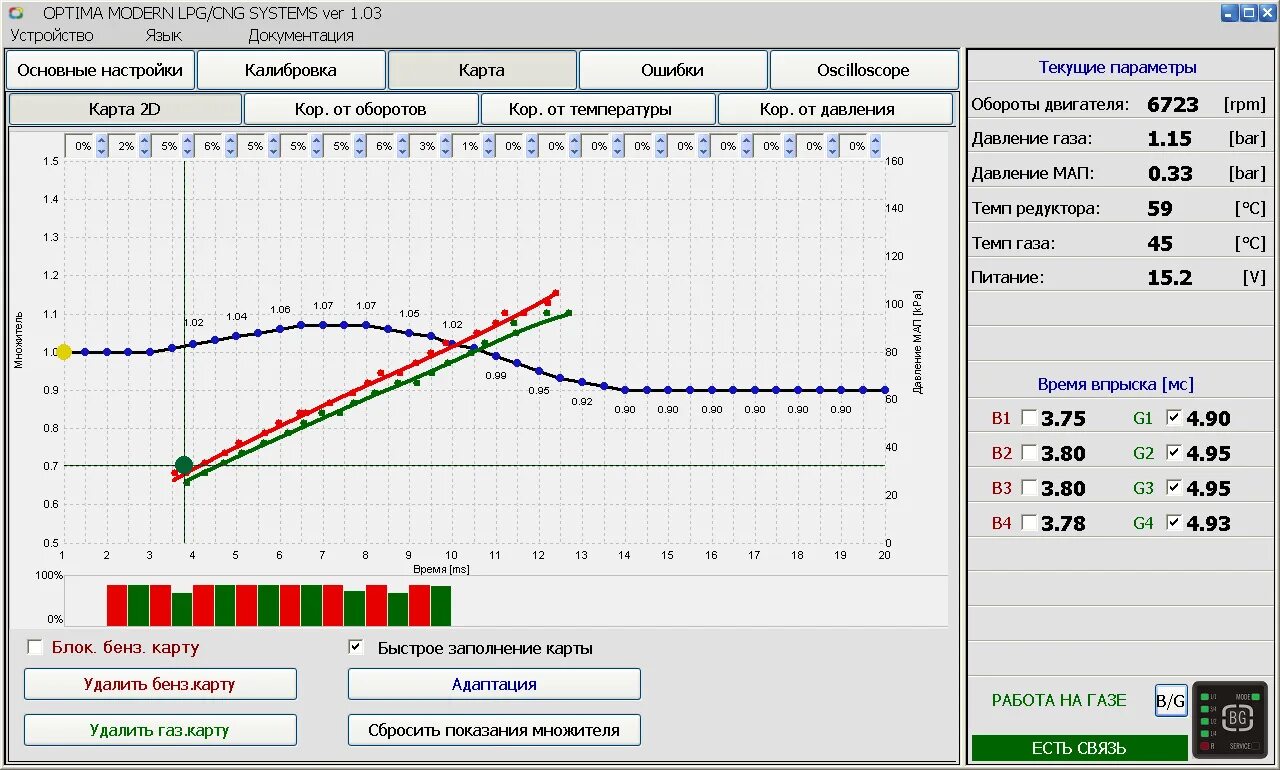Tick the B2 injector checkbox

1029,453
